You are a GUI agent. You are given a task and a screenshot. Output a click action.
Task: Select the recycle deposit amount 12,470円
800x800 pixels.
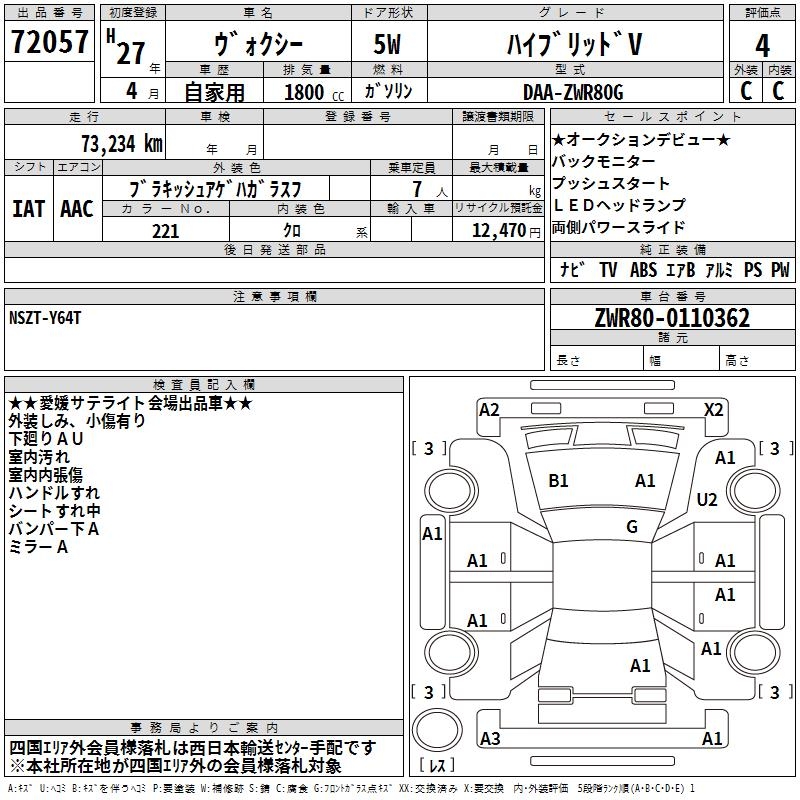click(497, 231)
